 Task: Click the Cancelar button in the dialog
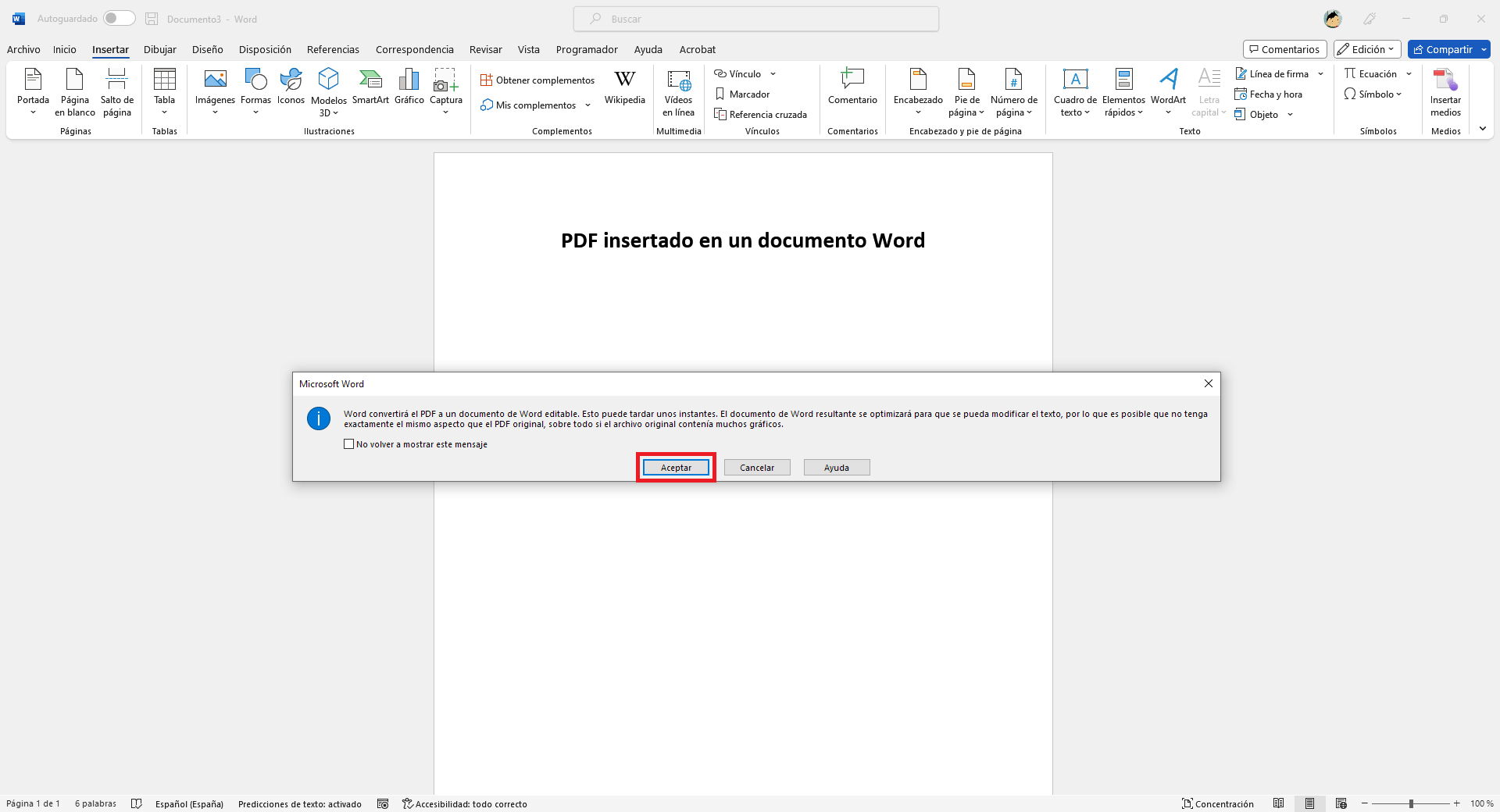(757, 468)
